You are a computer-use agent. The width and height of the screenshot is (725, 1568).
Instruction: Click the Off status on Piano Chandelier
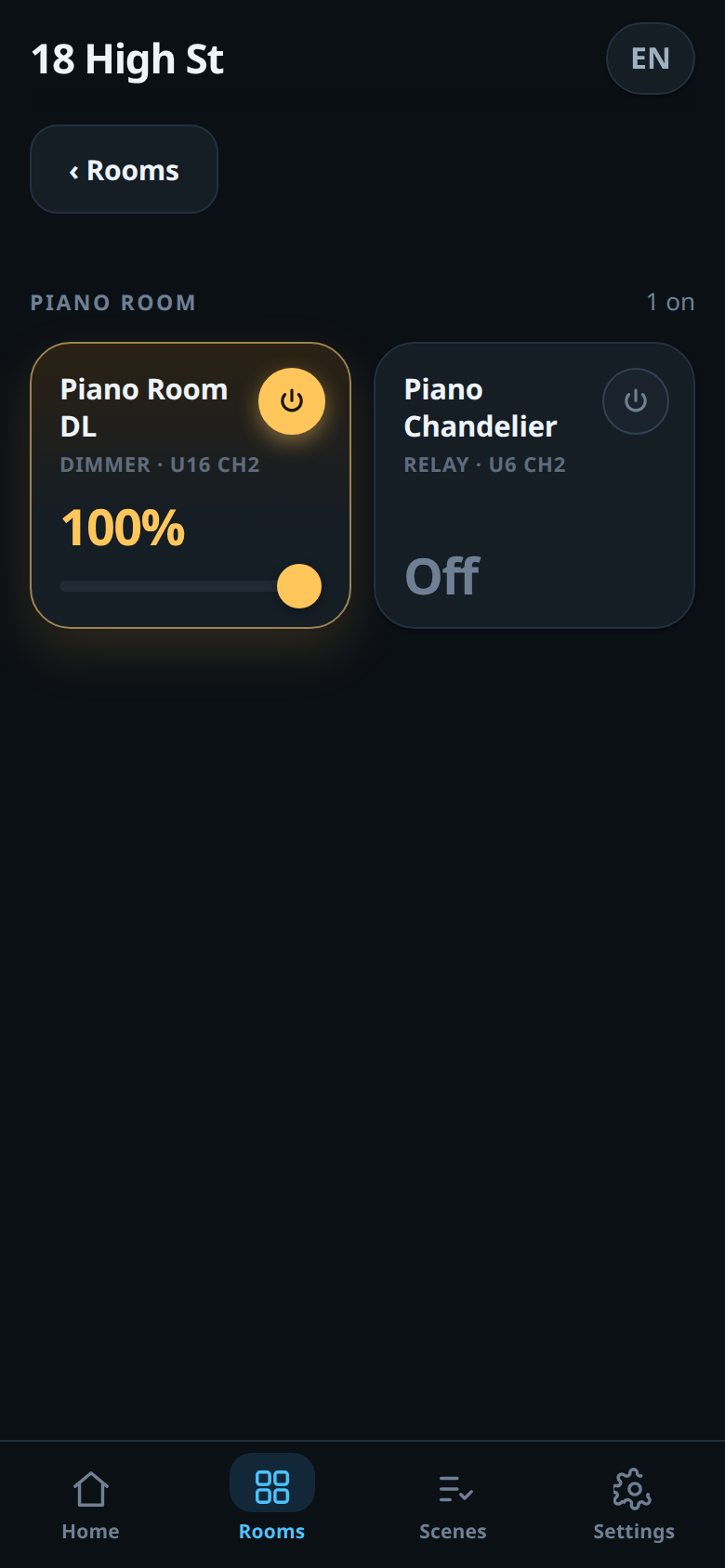(x=442, y=576)
